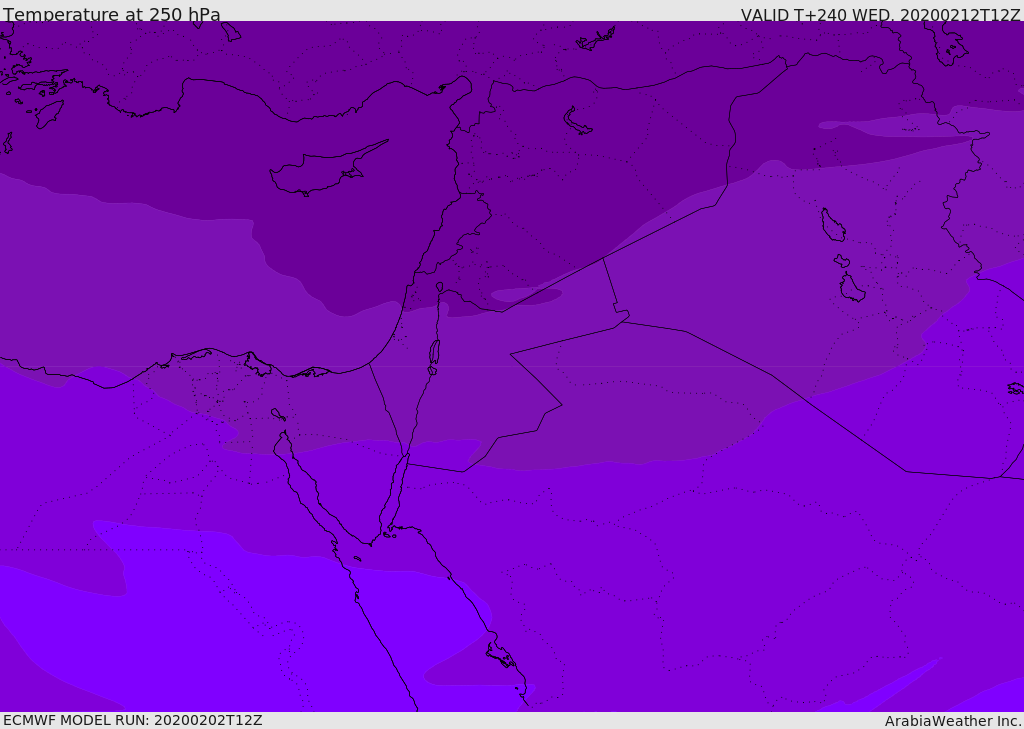
Task: Click the island of Cyprus on map
Action: click(x=327, y=170)
